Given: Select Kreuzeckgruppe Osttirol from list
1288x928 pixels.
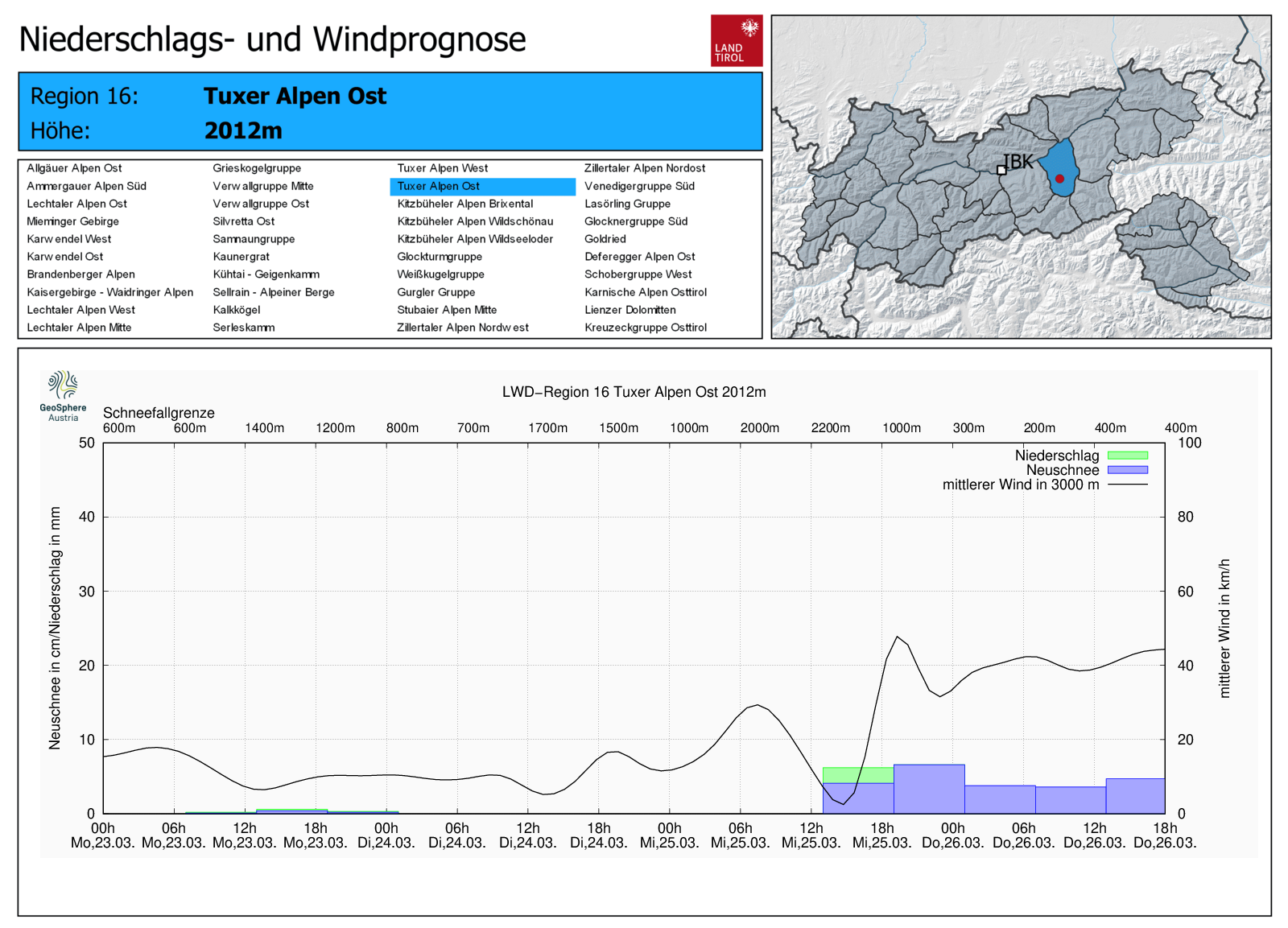Looking at the screenshot, I should click(x=645, y=328).
